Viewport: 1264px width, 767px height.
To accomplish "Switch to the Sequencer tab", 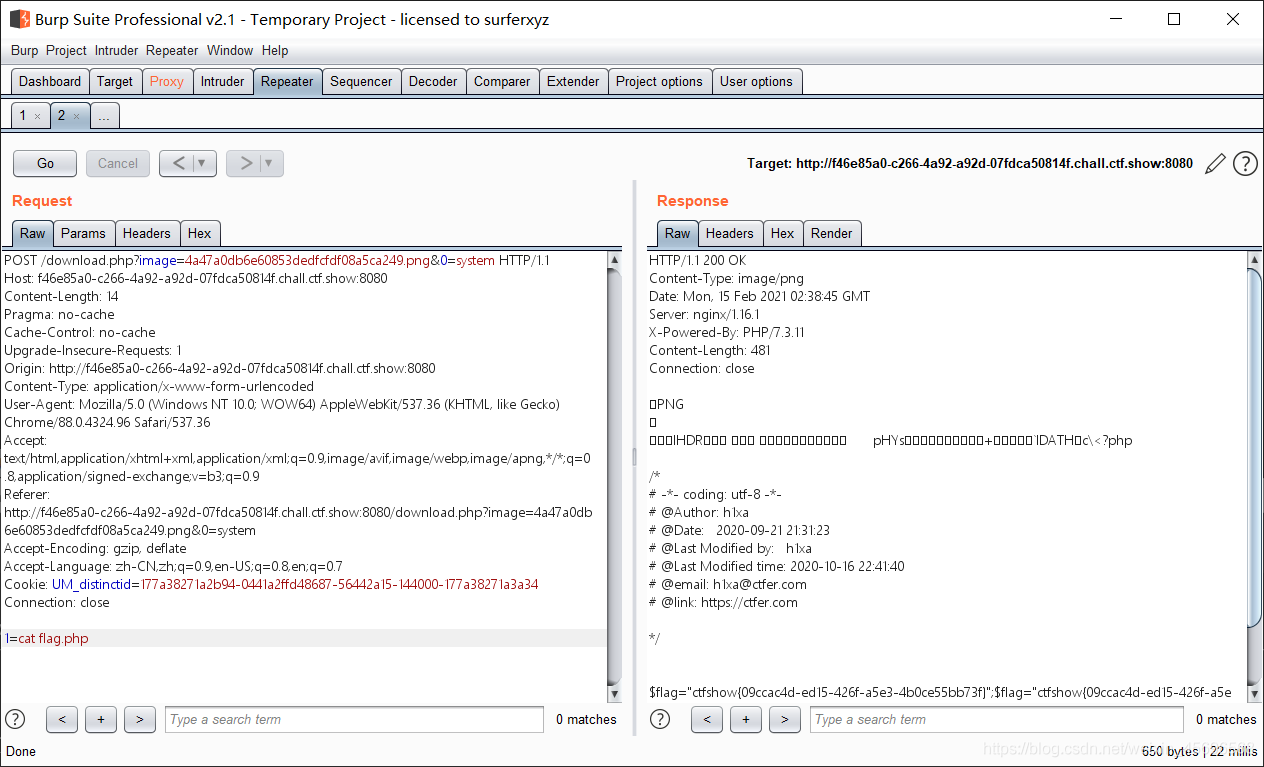I will coord(361,82).
